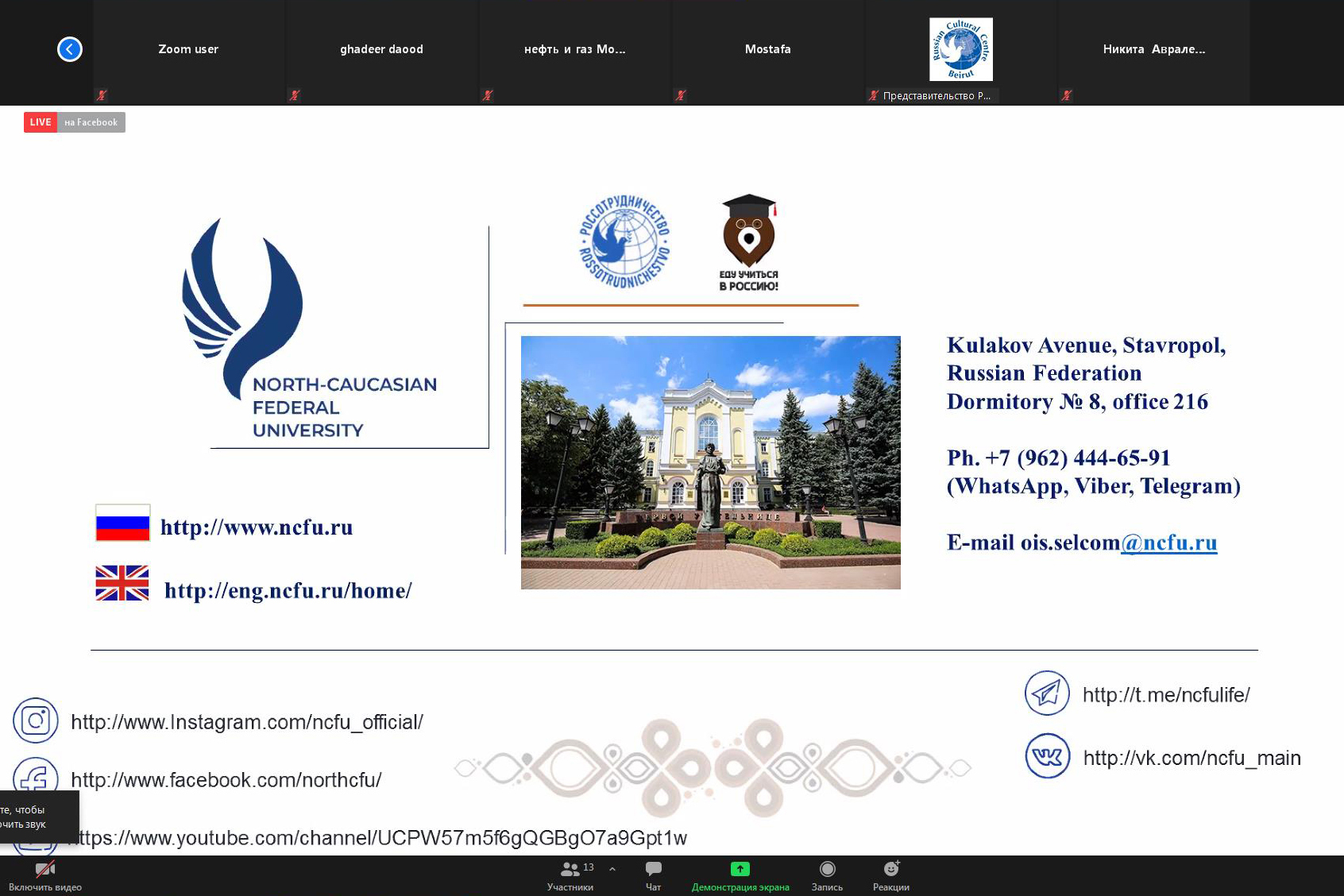Open the Чат chat panel
1344x896 pixels.
coord(653,876)
